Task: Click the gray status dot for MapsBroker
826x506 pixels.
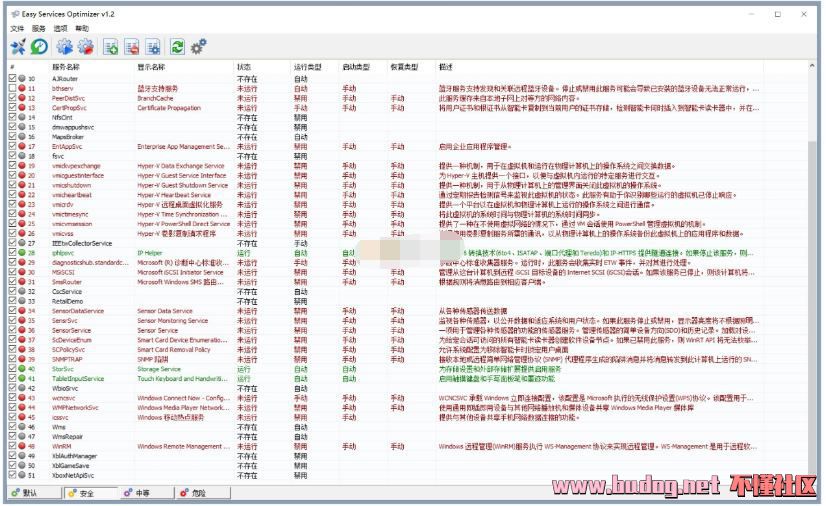Action: point(22,137)
